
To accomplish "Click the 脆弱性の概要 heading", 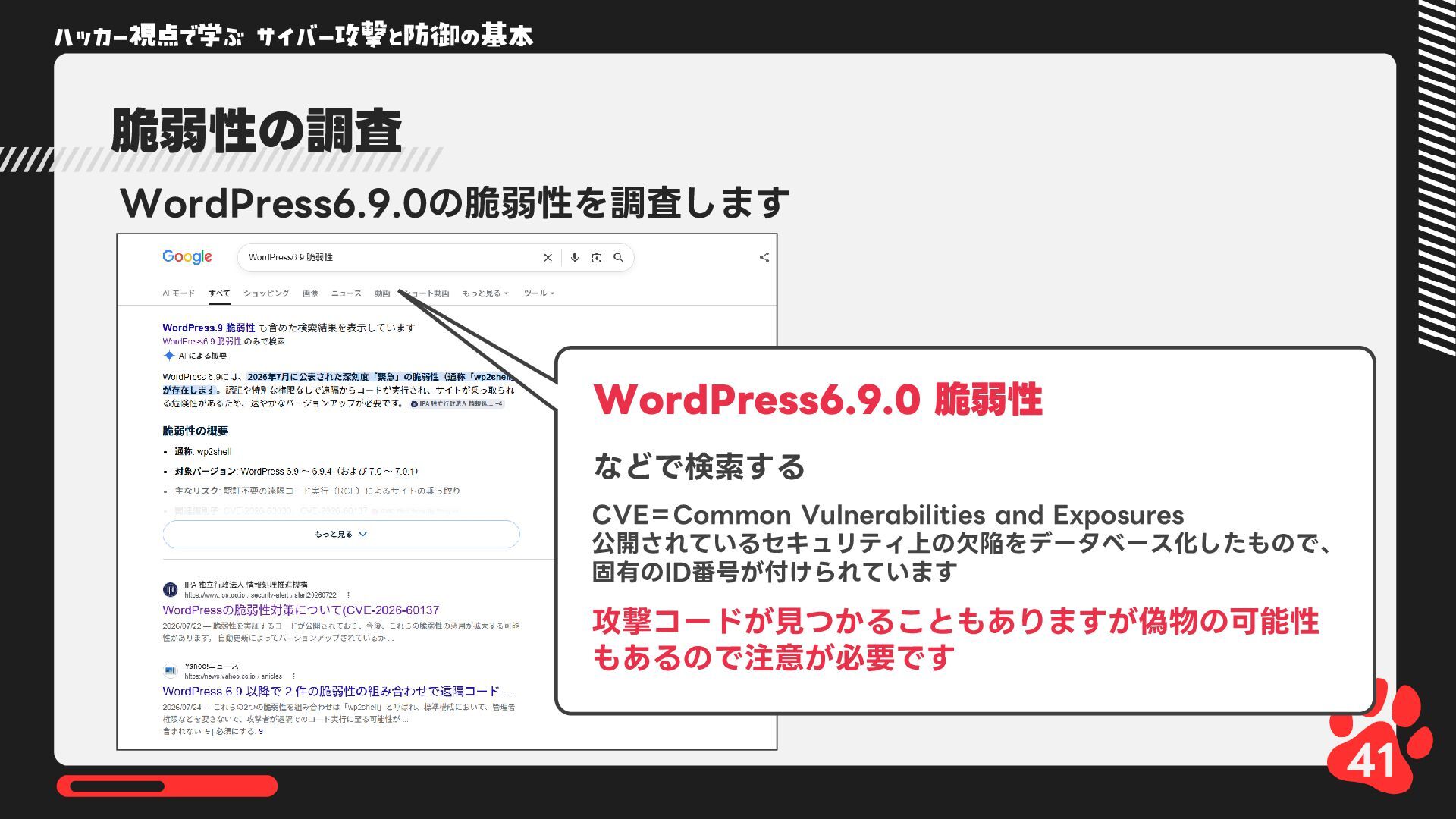I will tap(195, 431).
